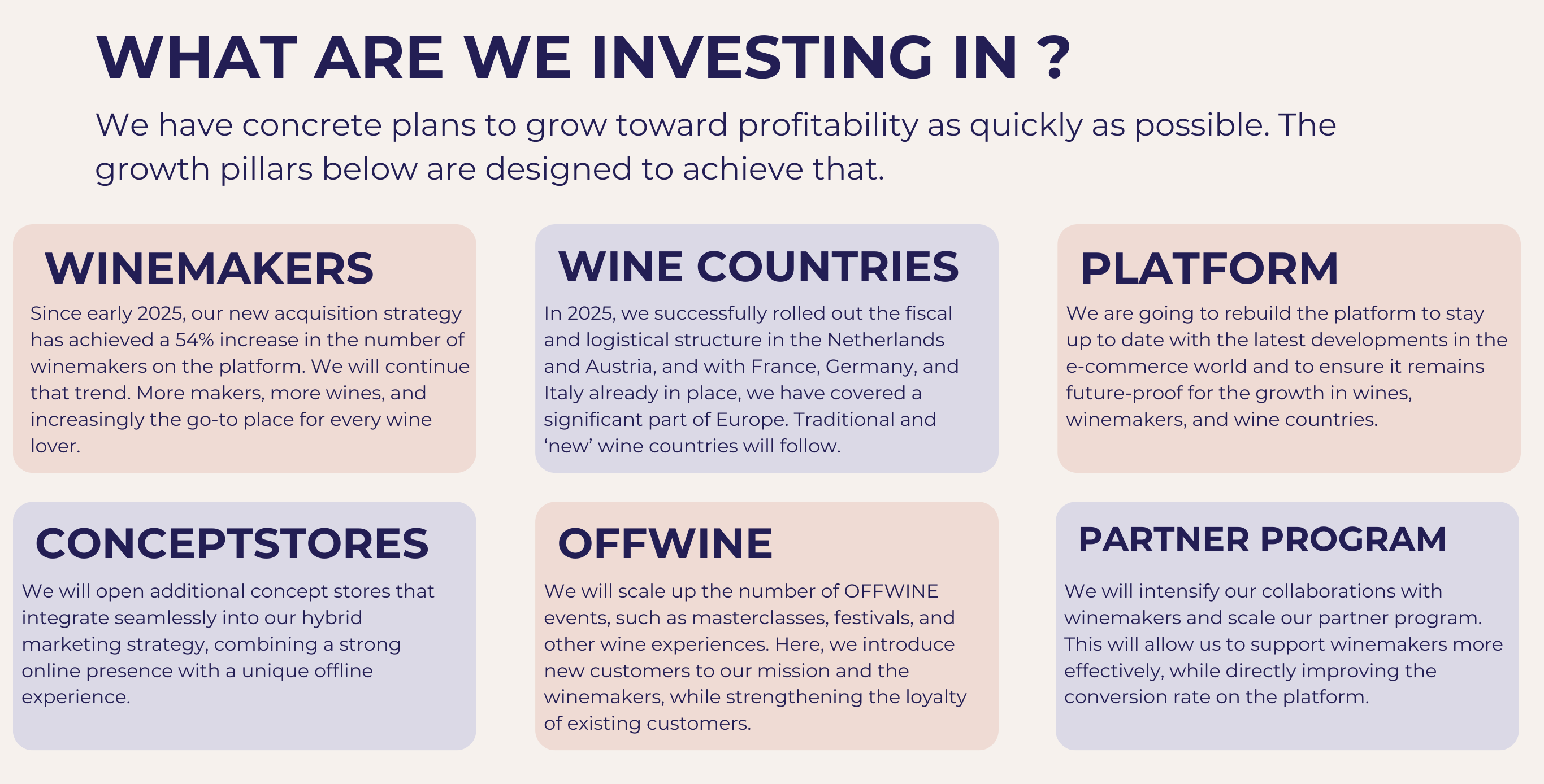Click the winemakers paragraph mentioning 54% increase

tap(249, 379)
